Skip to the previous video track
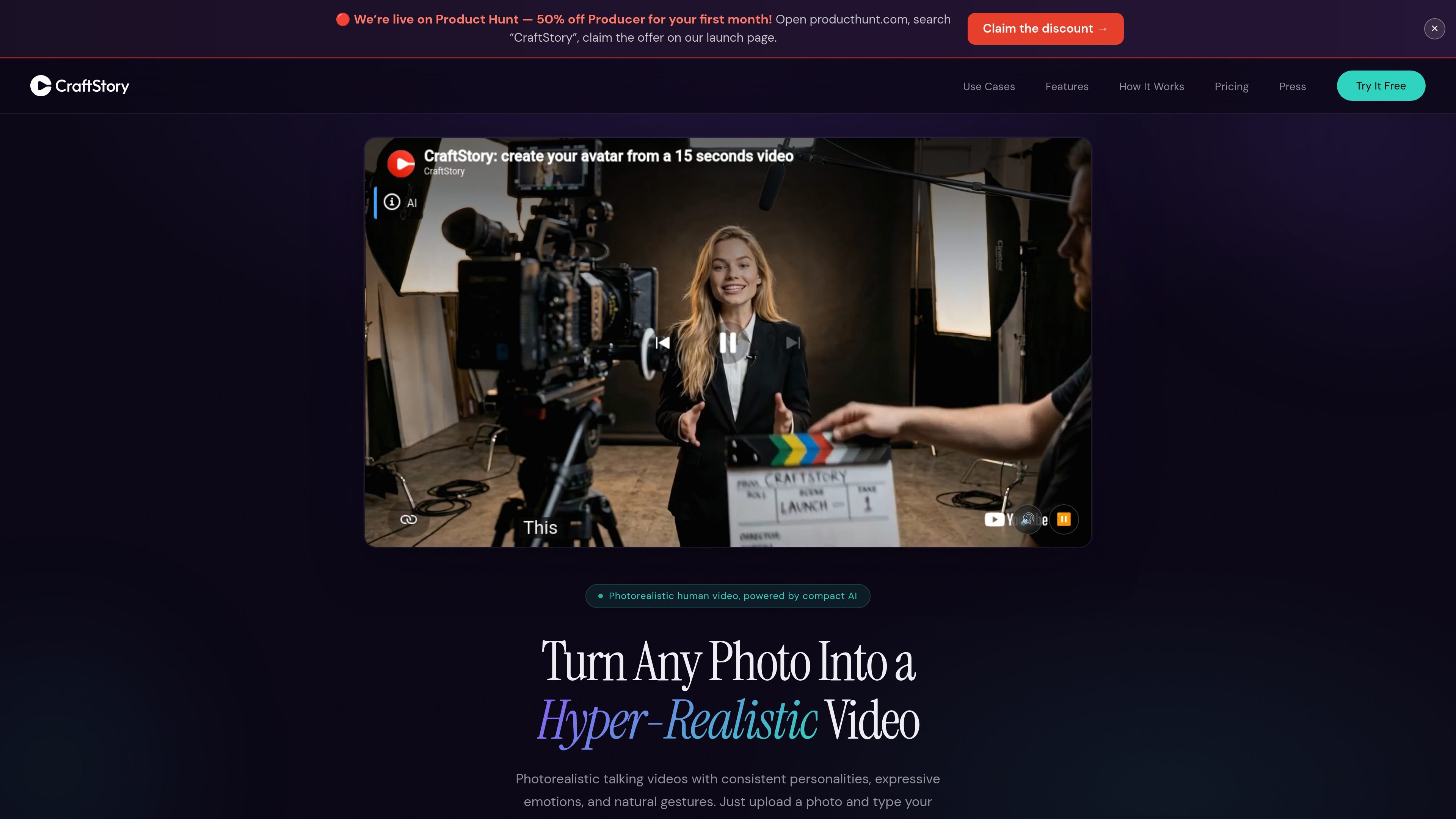The height and width of the screenshot is (819, 1456). [662, 342]
